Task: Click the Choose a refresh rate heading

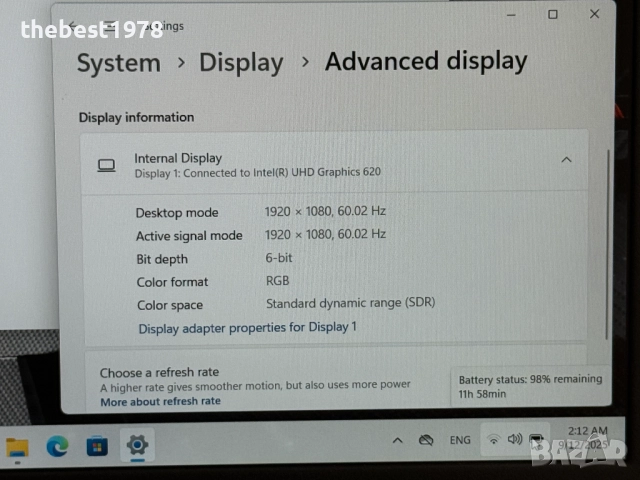Action: point(159,373)
